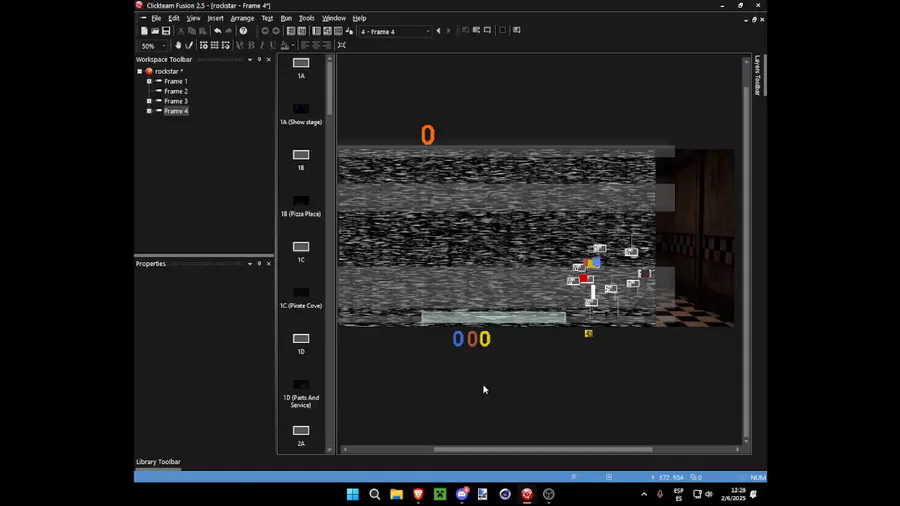Select Frame 2 in the workspace tree
Screen dimensions: 900x506
click(x=176, y=91)
